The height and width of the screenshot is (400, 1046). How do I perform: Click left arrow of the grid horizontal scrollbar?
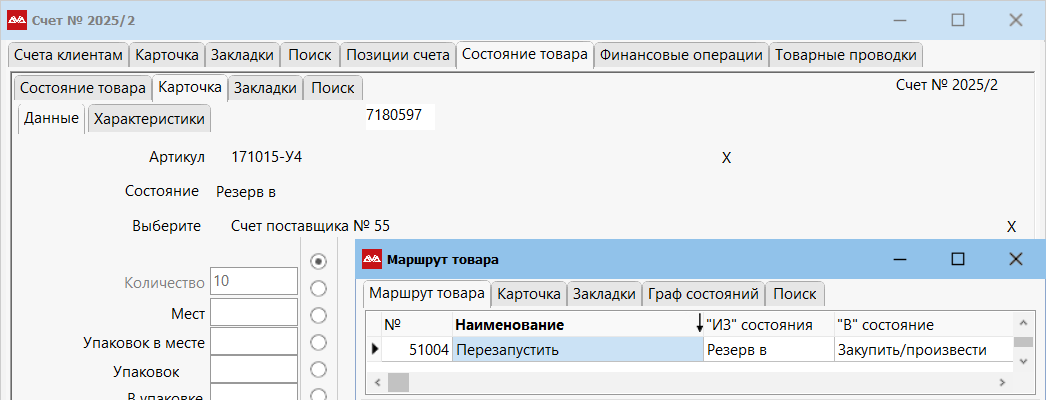click(377, 382)
